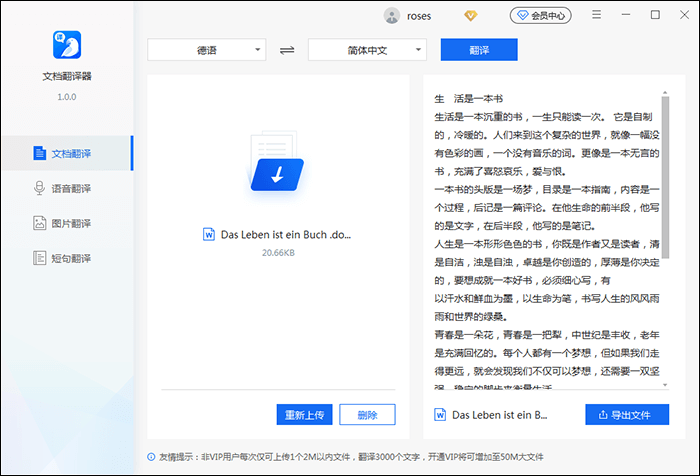Viewport: 700px width, 476px height.
Task: Click the roses username
Action: [x=419, y=16]
